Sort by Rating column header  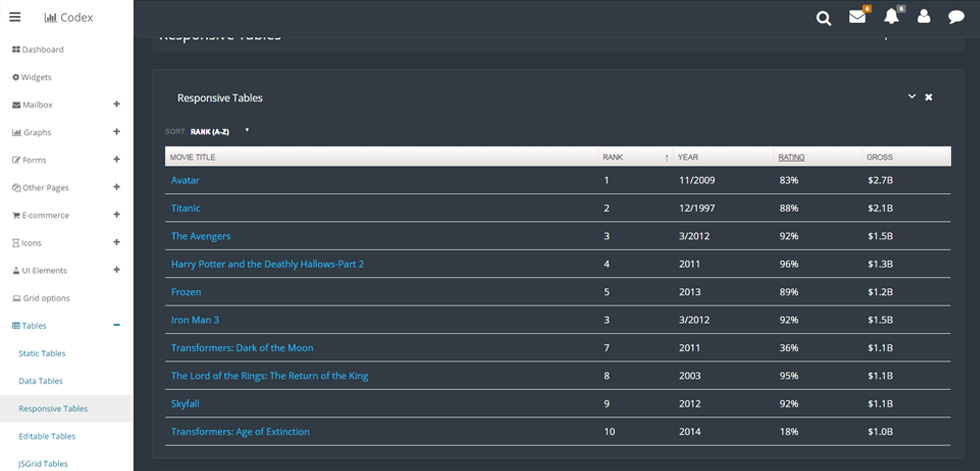click(x=791, y=157)
